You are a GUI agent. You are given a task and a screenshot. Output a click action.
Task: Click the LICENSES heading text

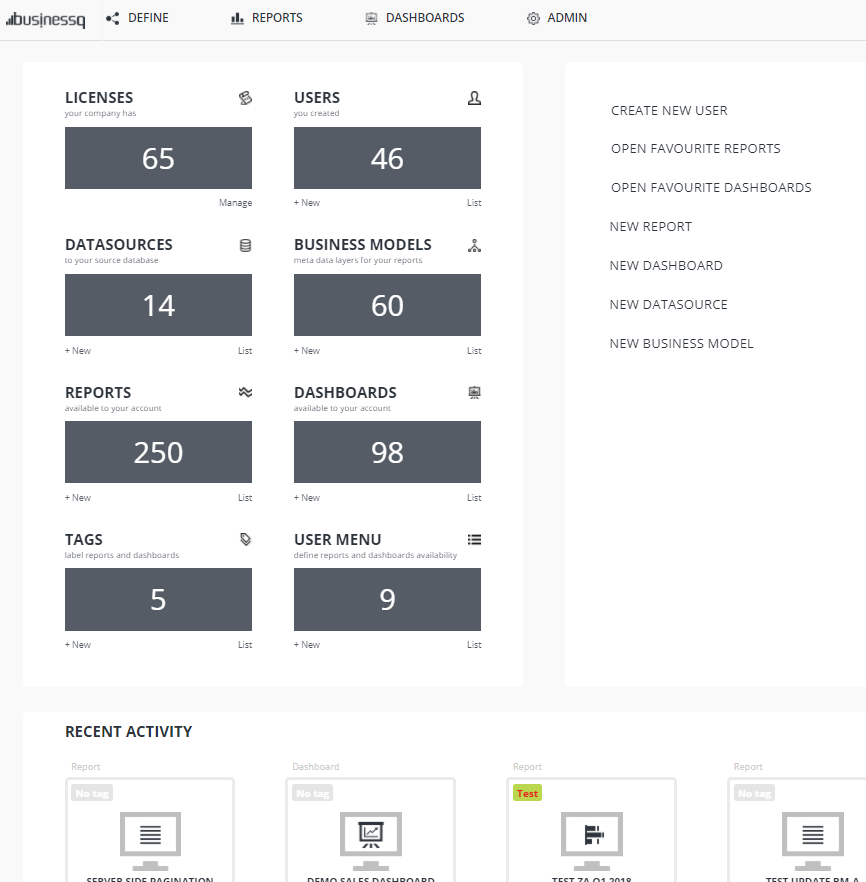[x=99, y=98]
